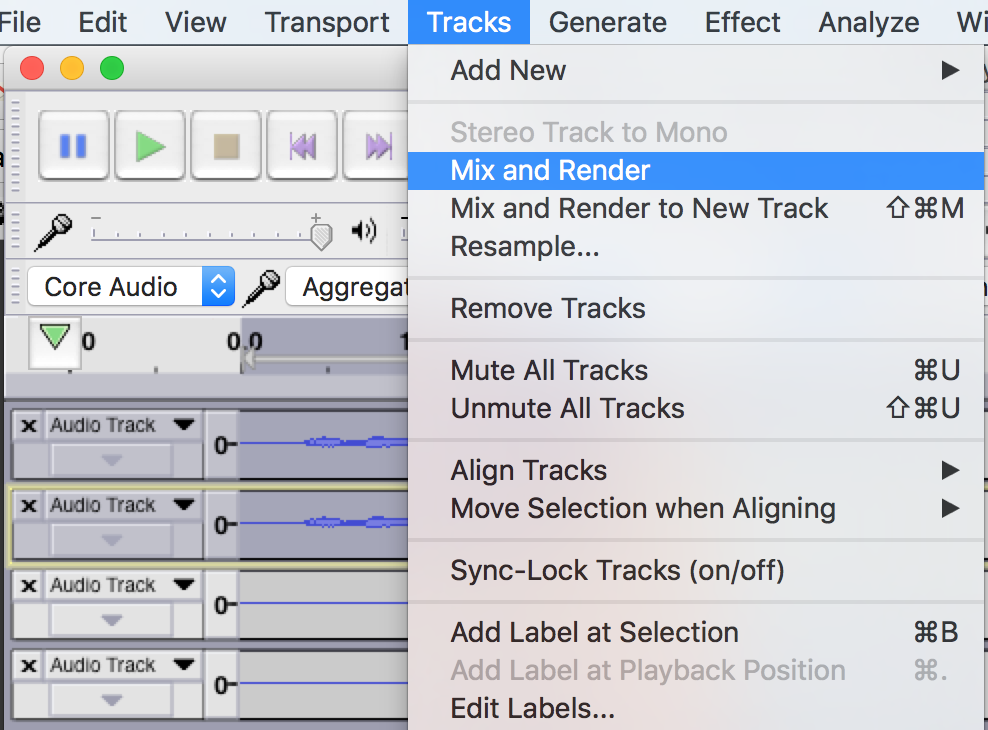
Task: Select Mute All Tracks
Action: 549,370
